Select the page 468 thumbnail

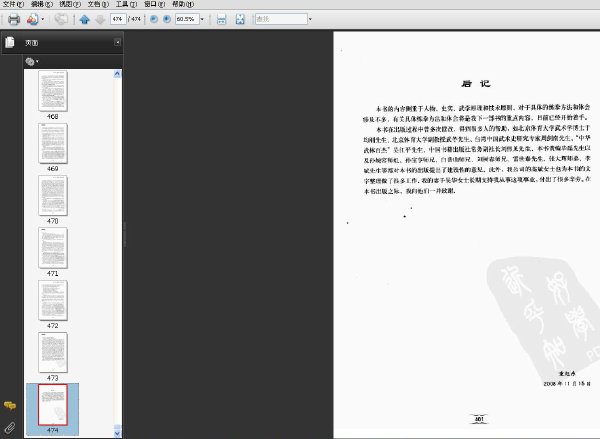[x=53, y=91]
